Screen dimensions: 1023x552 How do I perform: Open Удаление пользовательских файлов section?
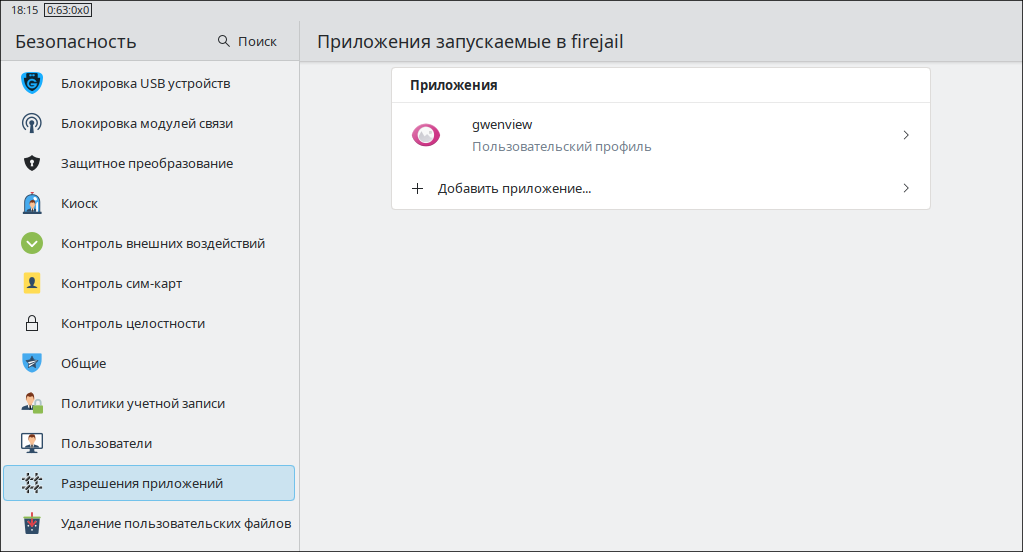pos(175,523)
